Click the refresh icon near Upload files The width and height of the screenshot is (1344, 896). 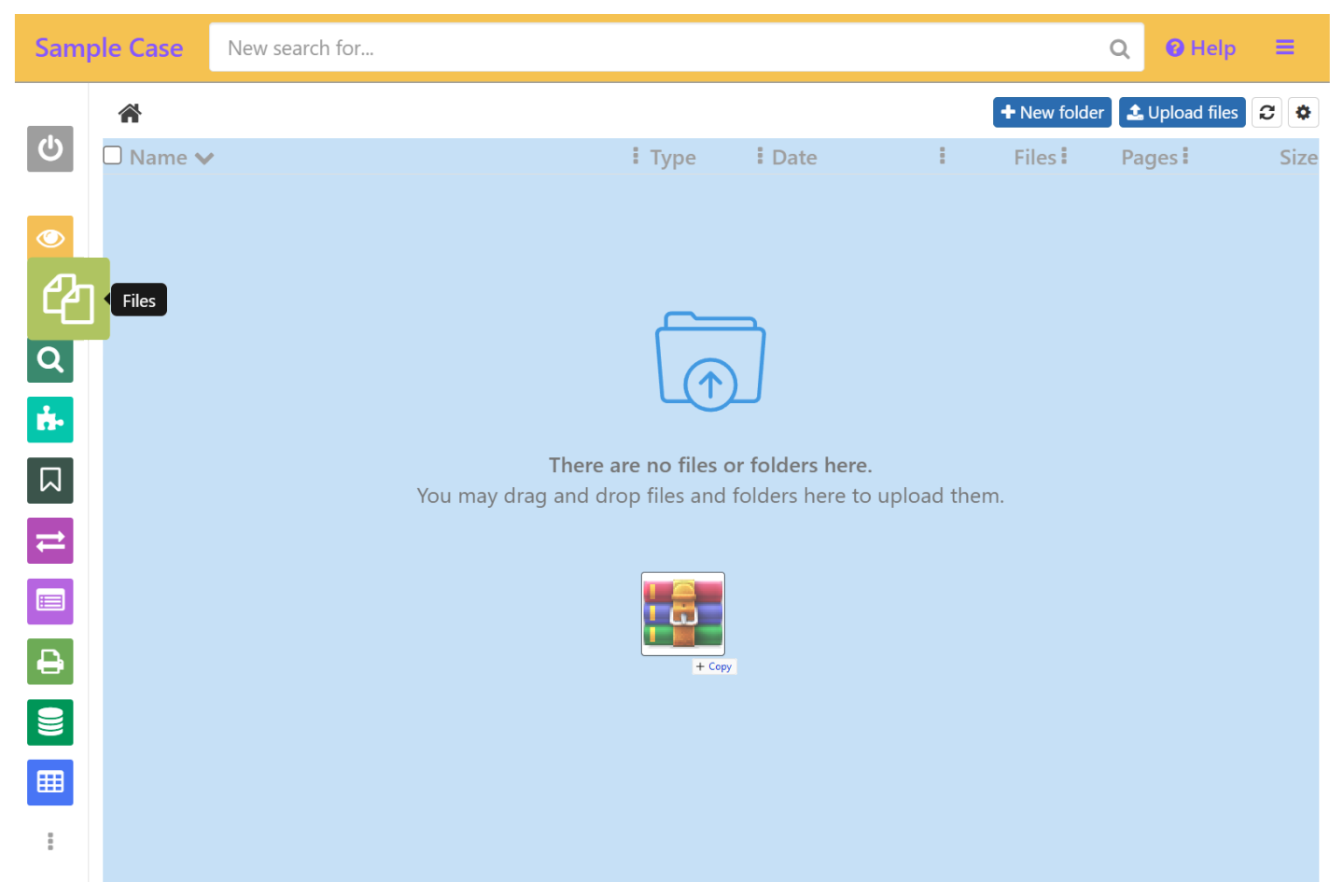point(1267,112)
